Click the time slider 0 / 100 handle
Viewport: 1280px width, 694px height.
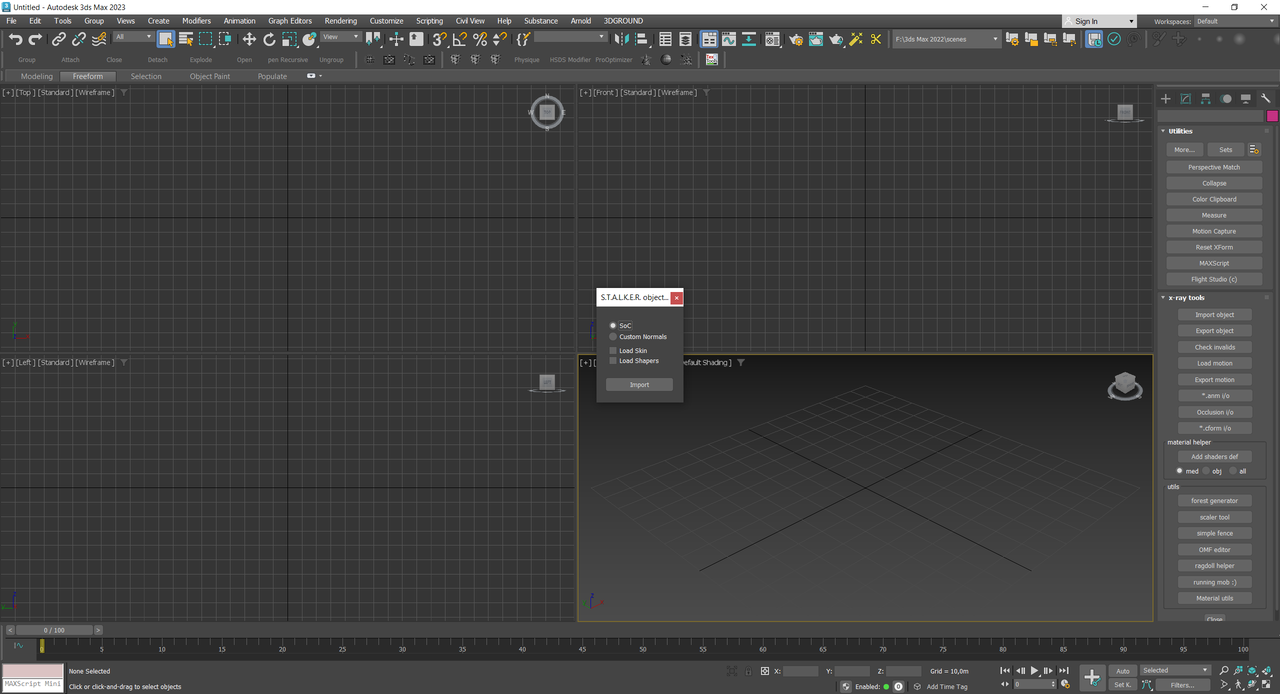[54, 630]
